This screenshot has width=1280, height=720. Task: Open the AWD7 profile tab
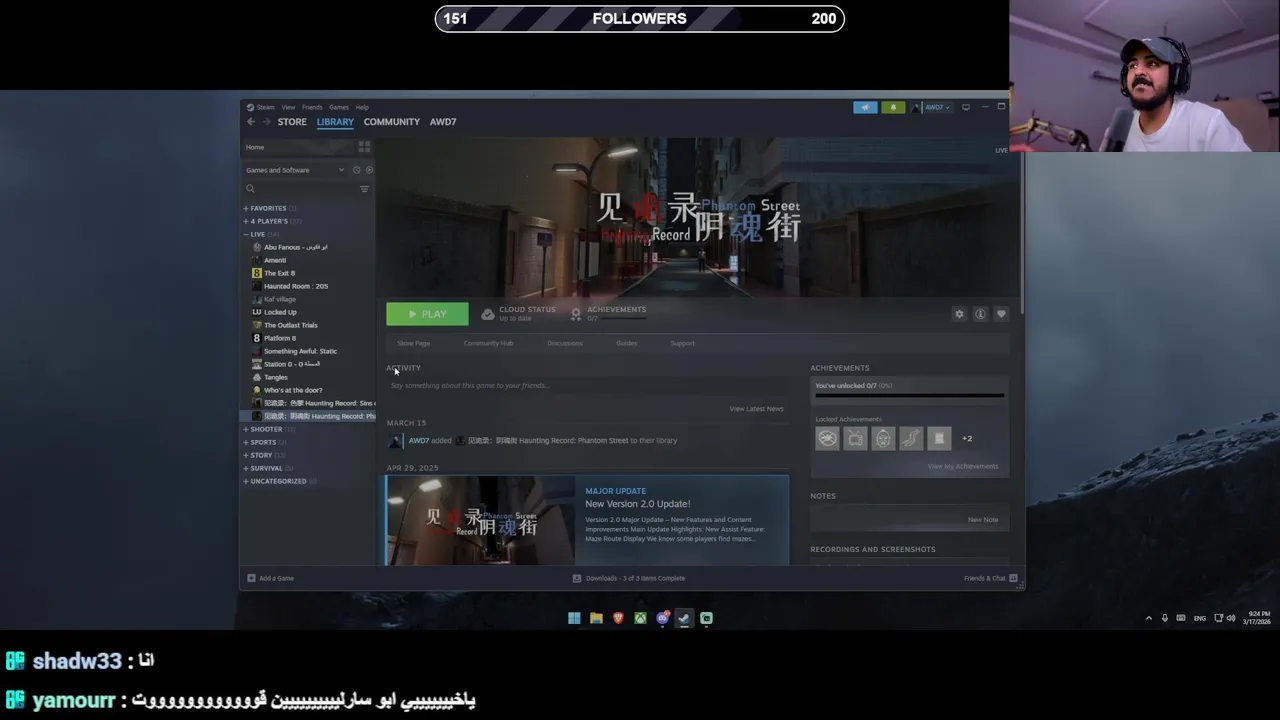pos(443,122)
